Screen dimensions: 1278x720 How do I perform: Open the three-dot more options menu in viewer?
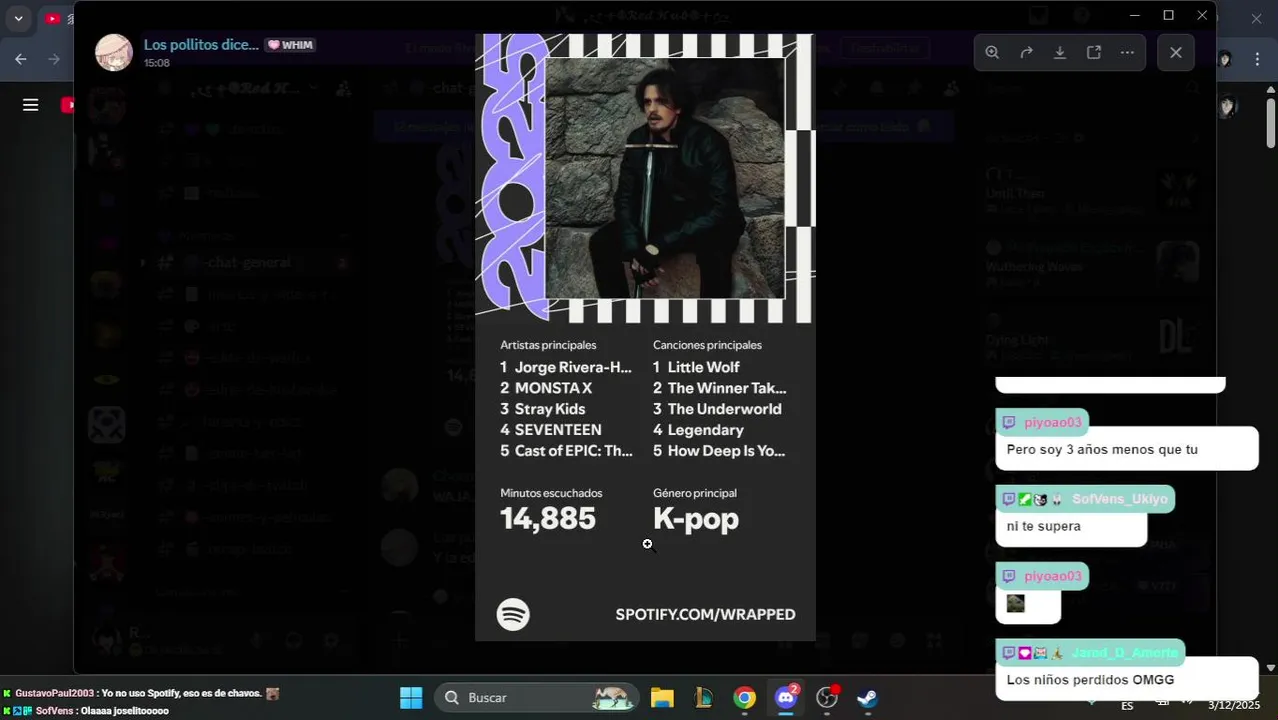[1127, 52]
